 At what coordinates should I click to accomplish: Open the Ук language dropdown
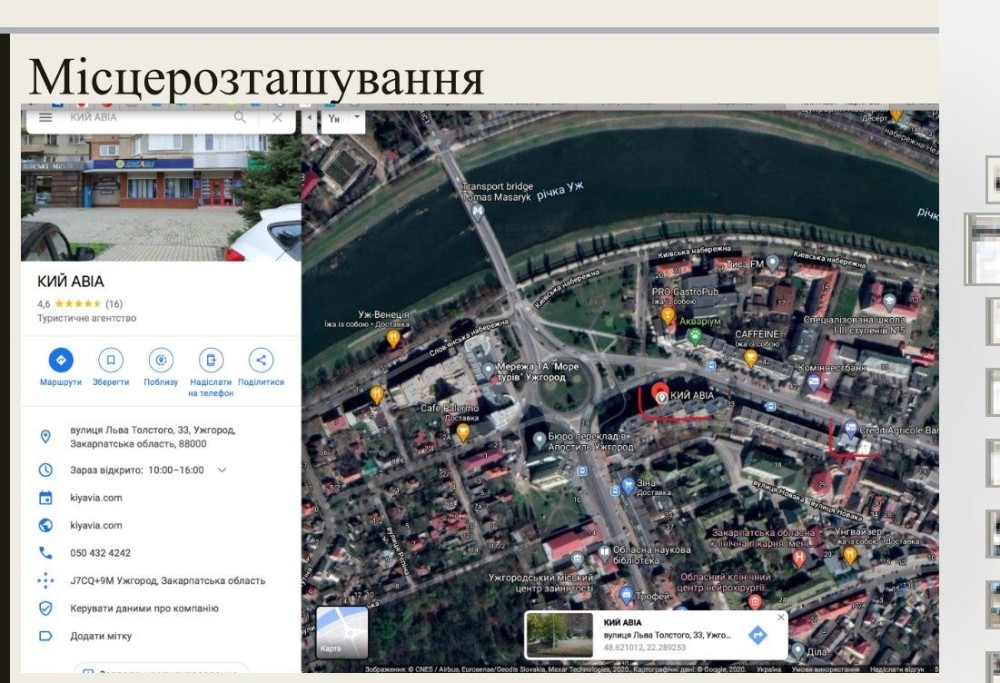click(343, 118)
